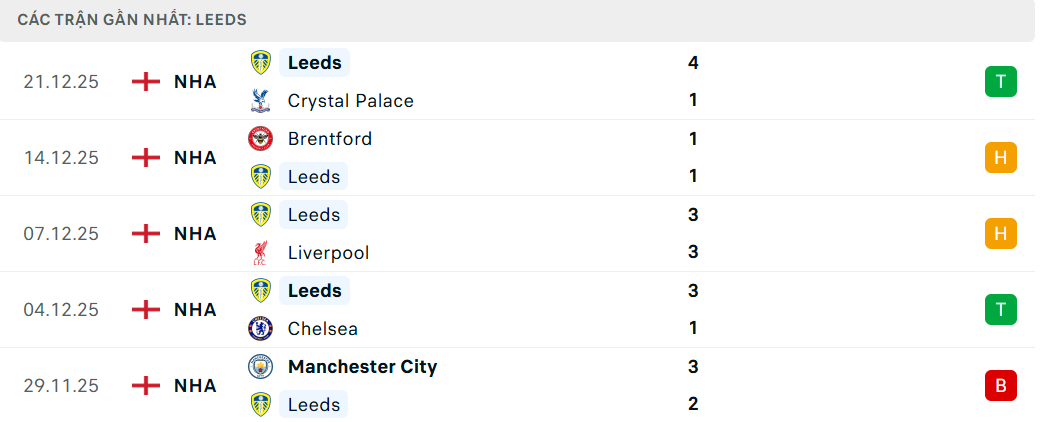1045x422 pixels.
Task: Click the 'Các trận gần nhất: Leeds' header
Action: (x=132, y=19)
